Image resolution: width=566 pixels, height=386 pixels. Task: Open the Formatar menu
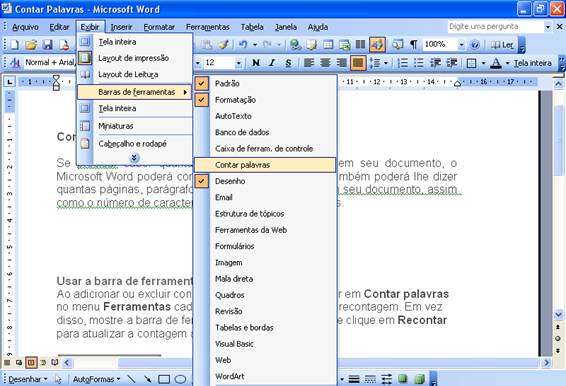click(159, 27)
